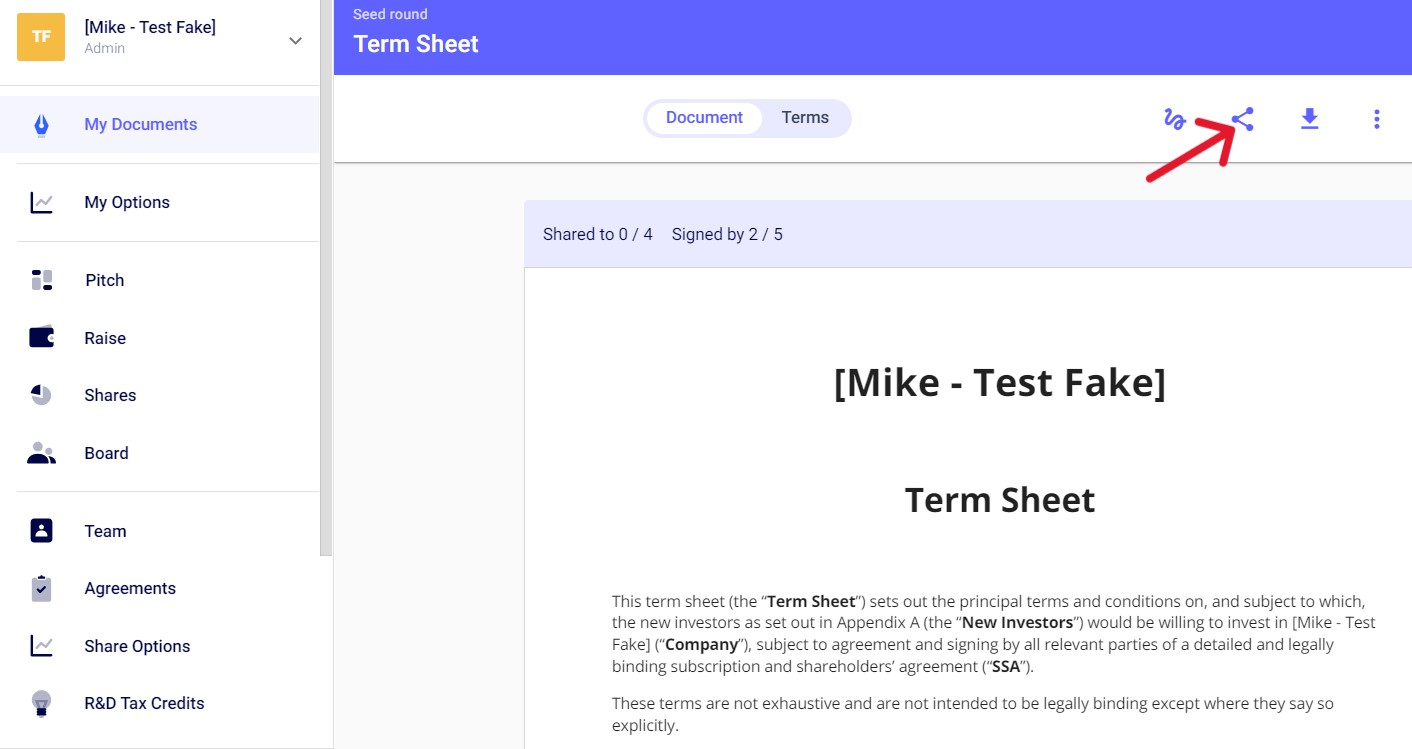Expand the company account dropdown chevron
The width and height of the screenshot is (1412, 749).
pos(295,41)
